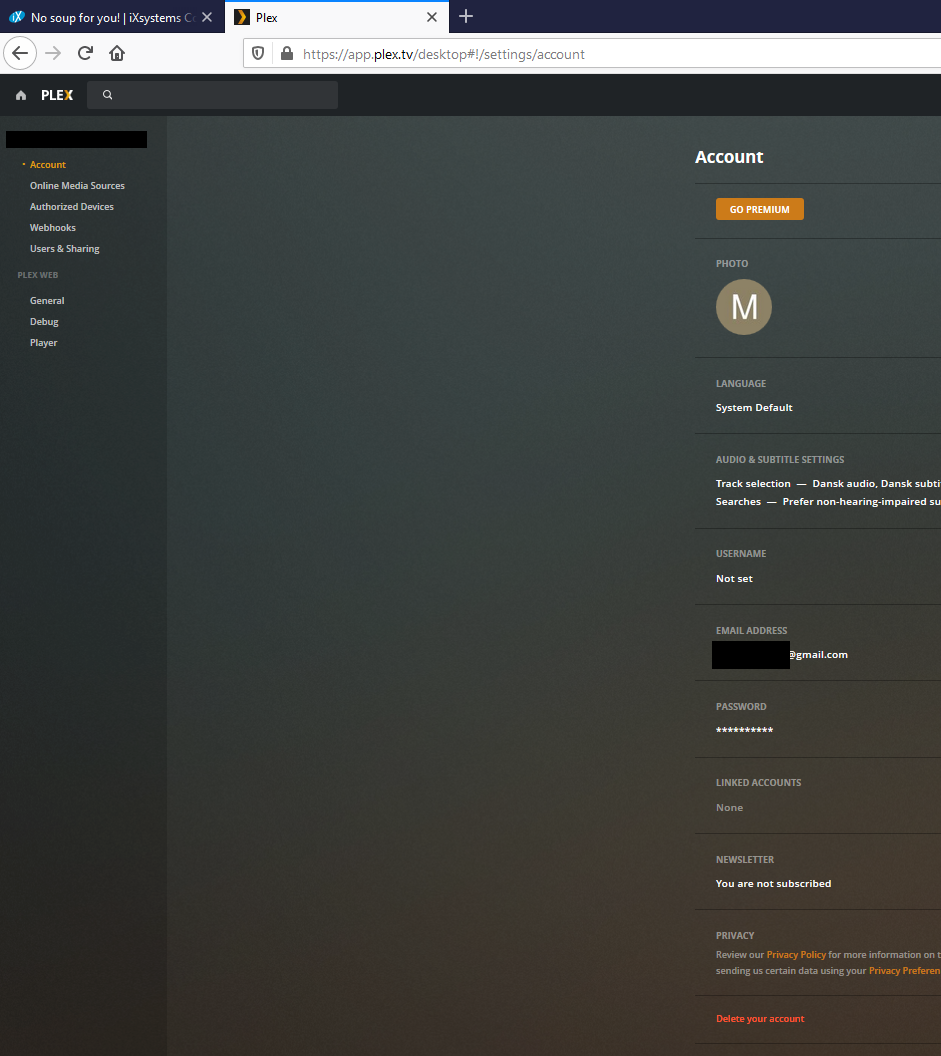This screenshot has height=1056, width=941.
Task: Click the browser Back arrow button
Action: 20,53
